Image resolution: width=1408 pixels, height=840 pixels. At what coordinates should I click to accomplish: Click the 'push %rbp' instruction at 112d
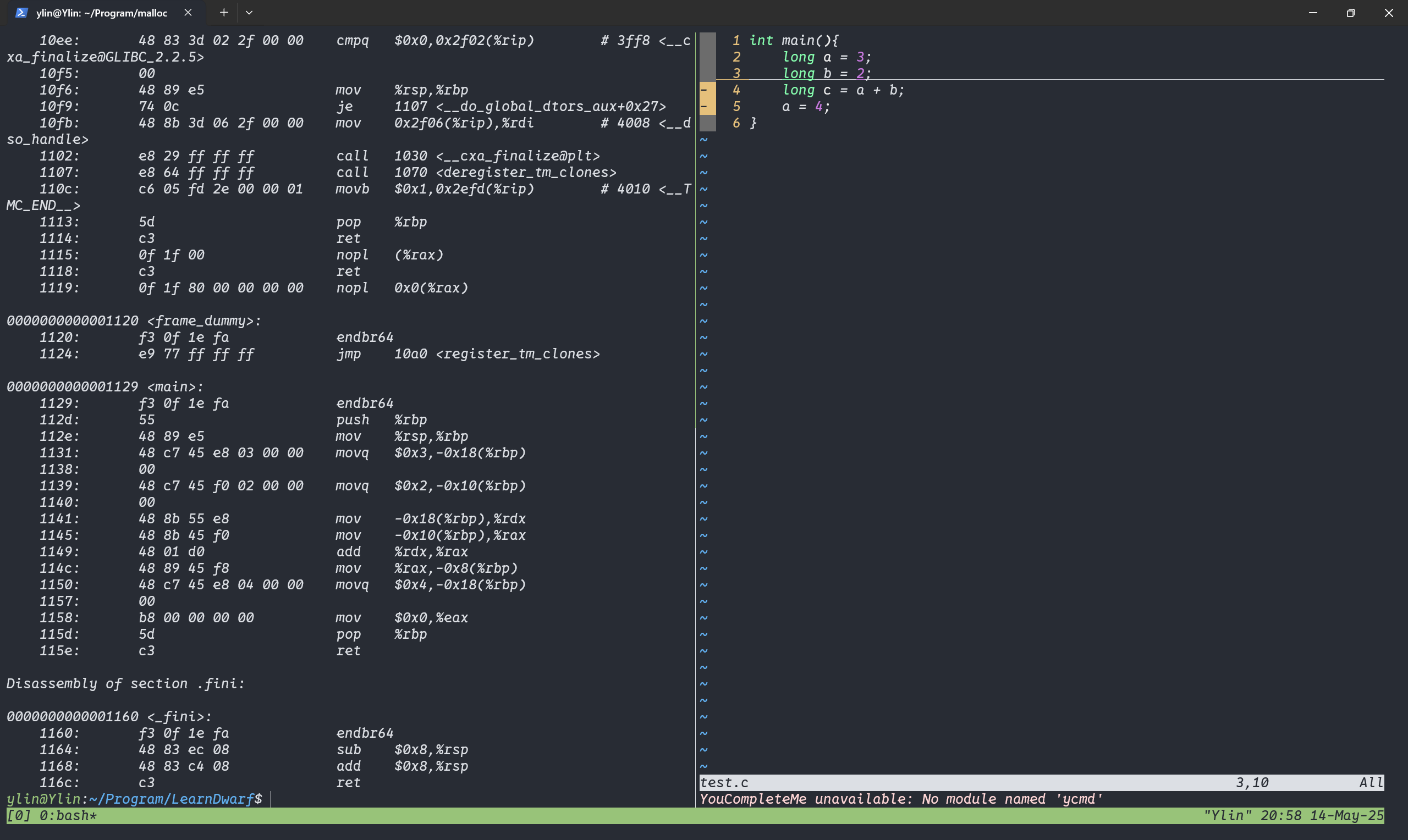pos(382,419)
